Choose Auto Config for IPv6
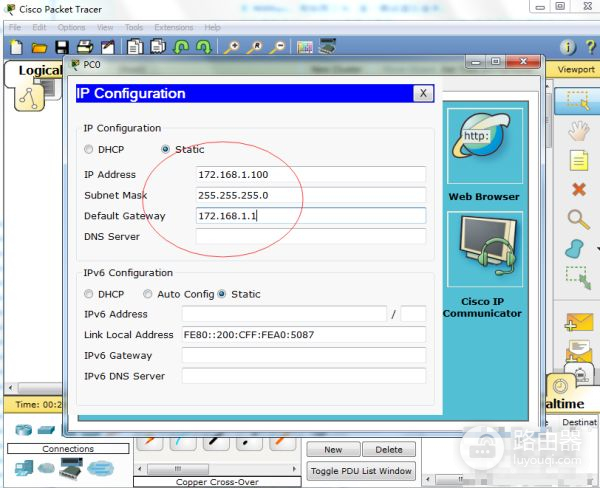Viewport: 600px width, 488px height. pos(148,294)
